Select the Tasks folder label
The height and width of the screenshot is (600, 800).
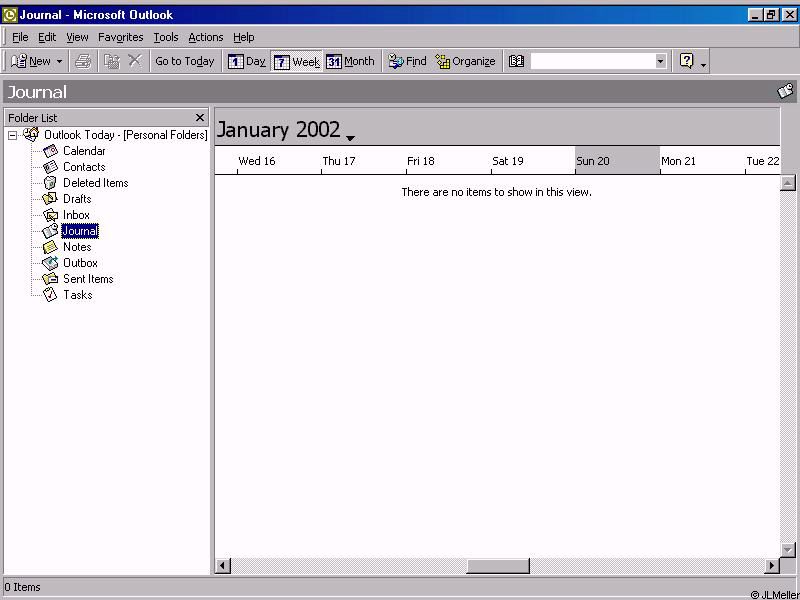tap(78, 295)
